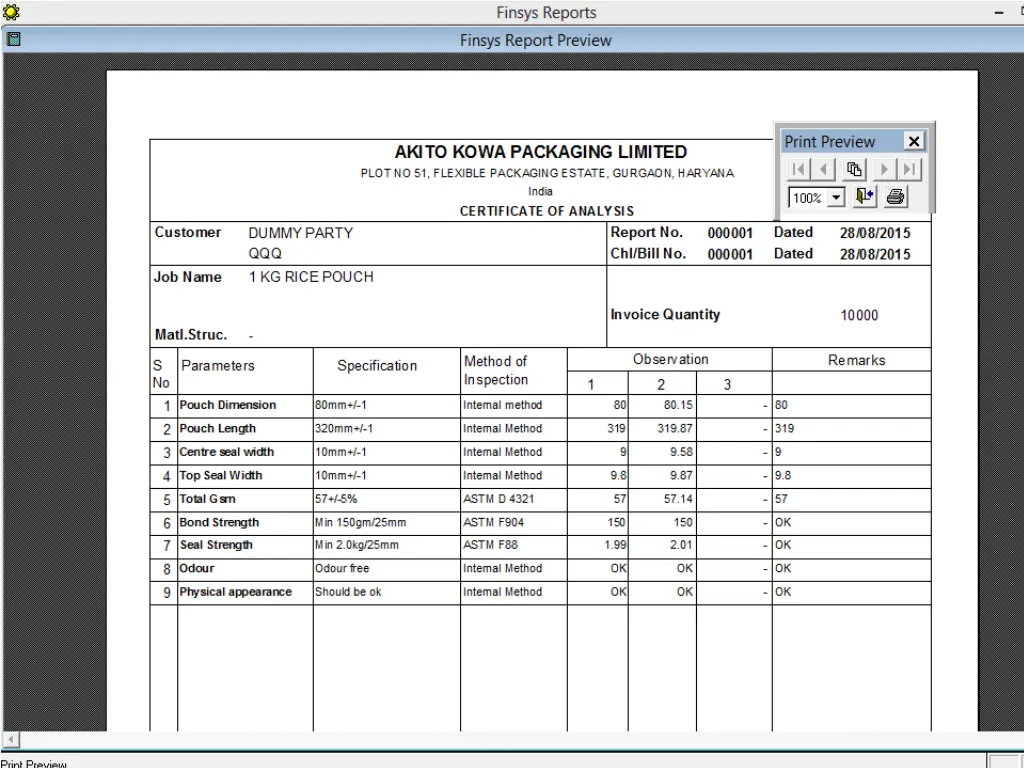Click specification 57+/-5%
1024x768 pixels.
click(x=336, y=499)
